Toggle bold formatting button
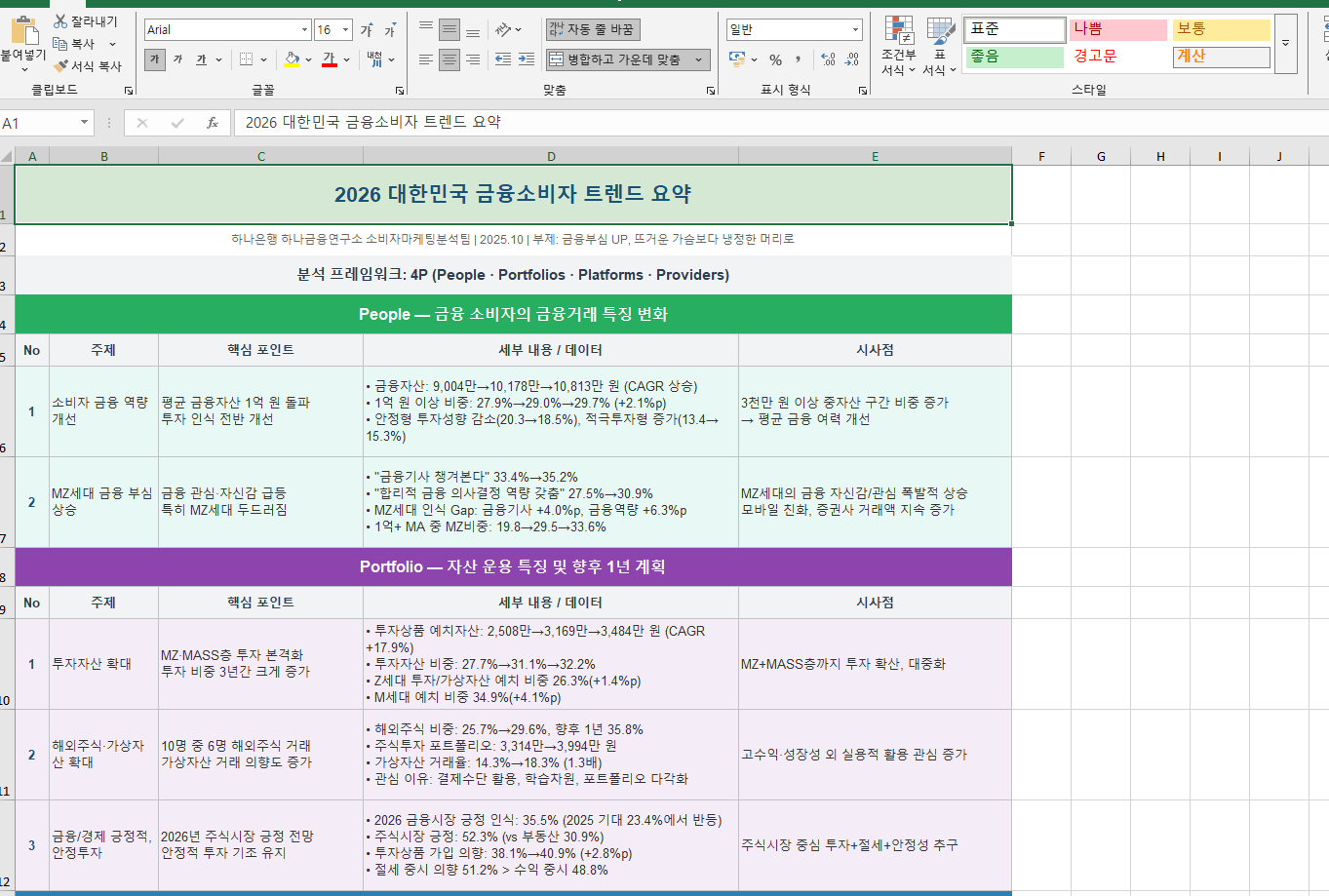The height and width of the screenshot is (896, 1329). point(155,60)
